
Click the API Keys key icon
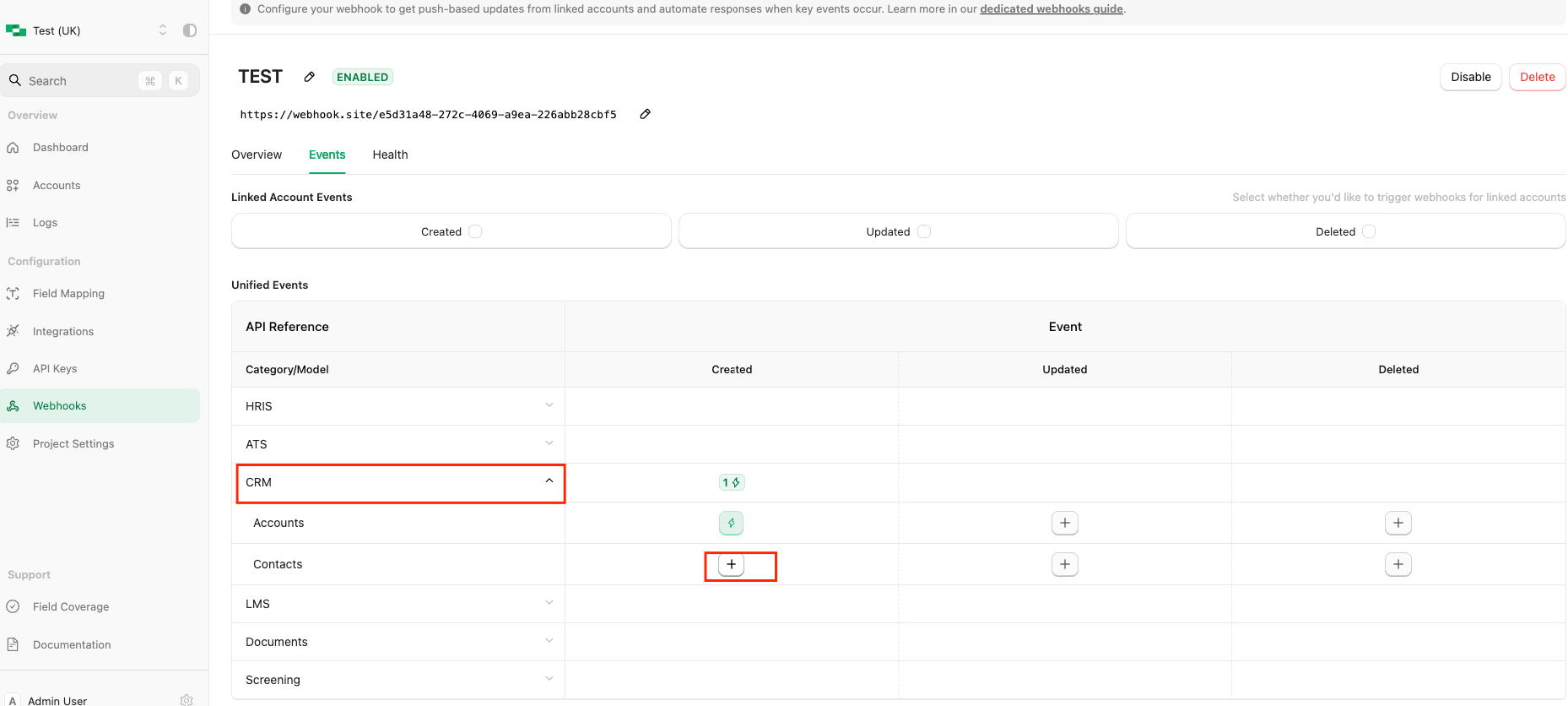point(13,368)
